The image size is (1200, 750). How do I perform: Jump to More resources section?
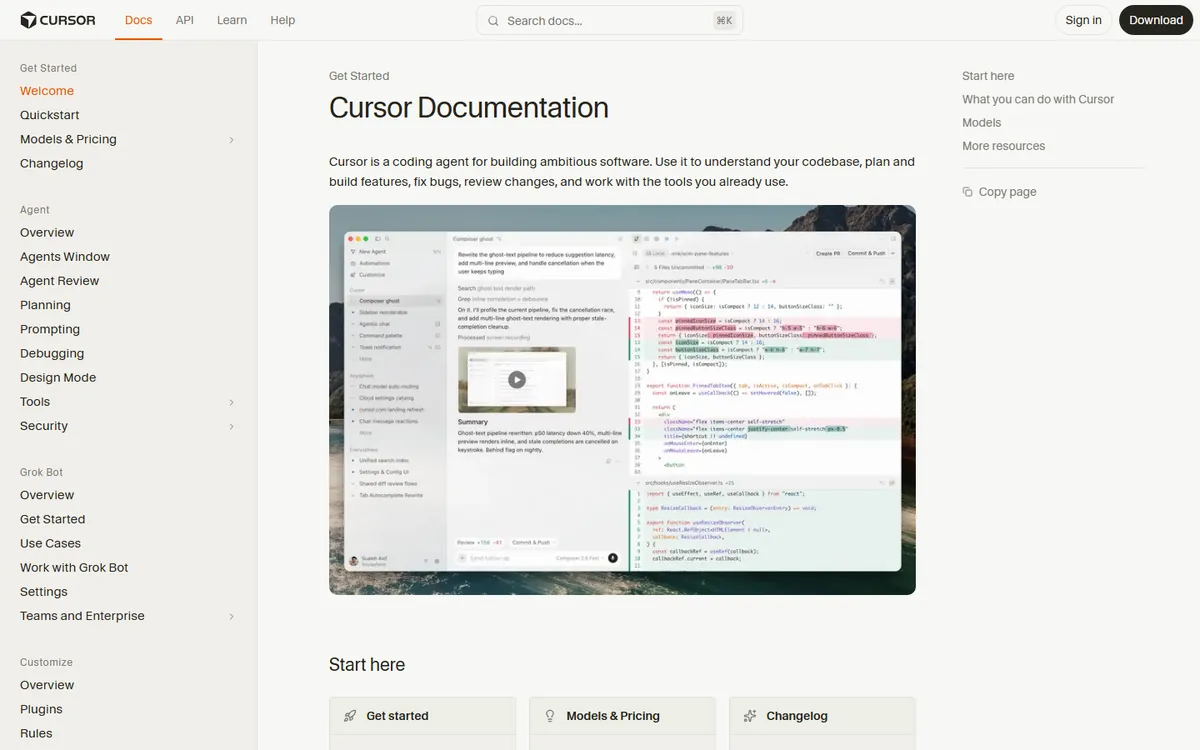coord(1003,146)
